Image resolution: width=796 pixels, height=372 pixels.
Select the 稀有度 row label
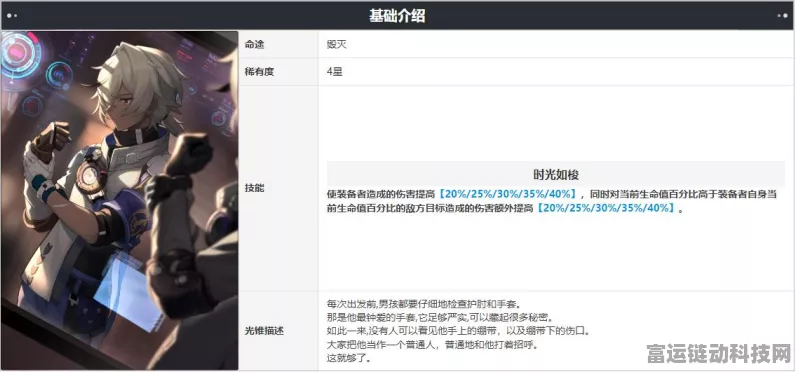click(x=259, y=72)
